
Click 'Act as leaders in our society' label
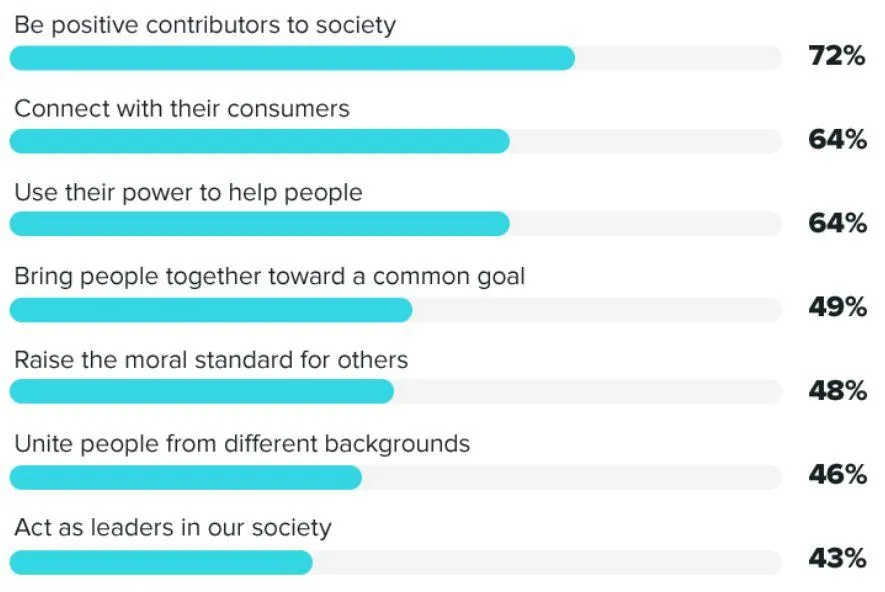click(x=173, y=528)
